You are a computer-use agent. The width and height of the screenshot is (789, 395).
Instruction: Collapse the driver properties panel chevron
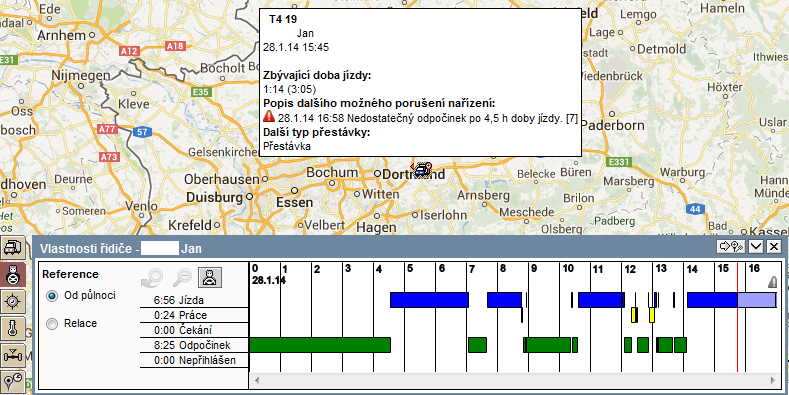(x=756, y=247)
